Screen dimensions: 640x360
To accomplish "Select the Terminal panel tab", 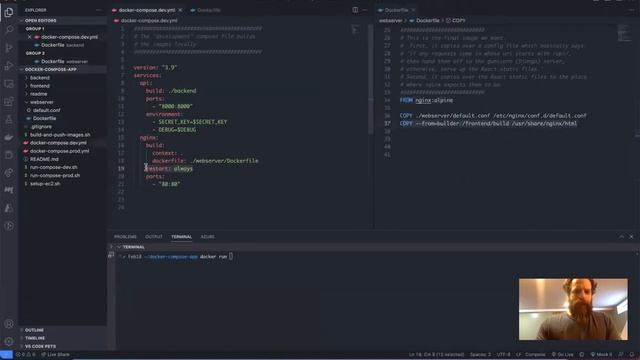I will [182, 237].
